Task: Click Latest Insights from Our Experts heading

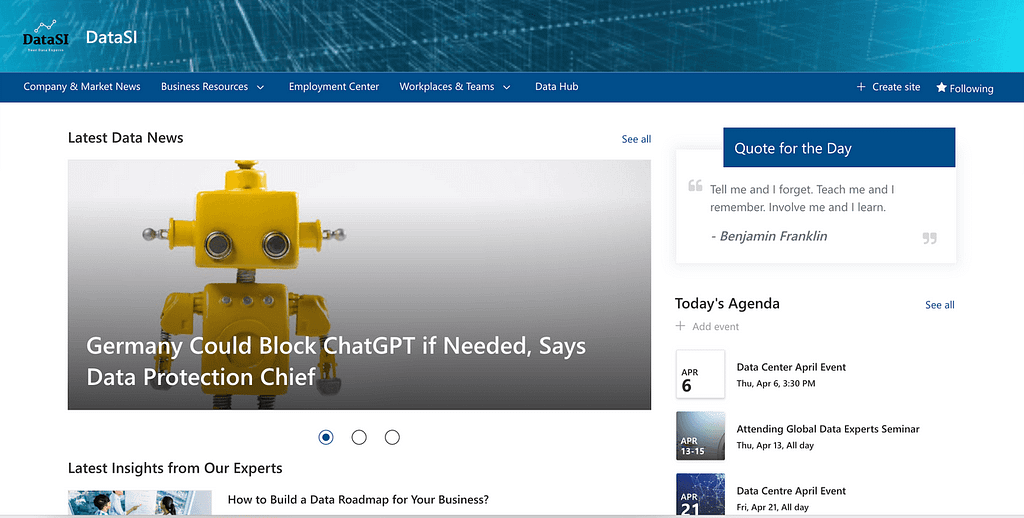Action: pos(175,468)
